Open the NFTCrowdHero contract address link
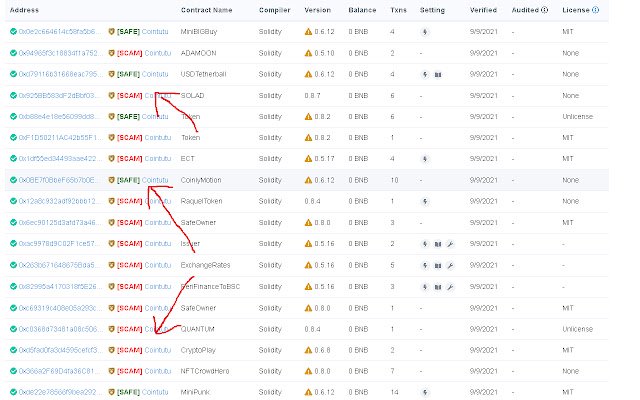Image resolution: width=640 pixels, height=400 pixels. 59,371
